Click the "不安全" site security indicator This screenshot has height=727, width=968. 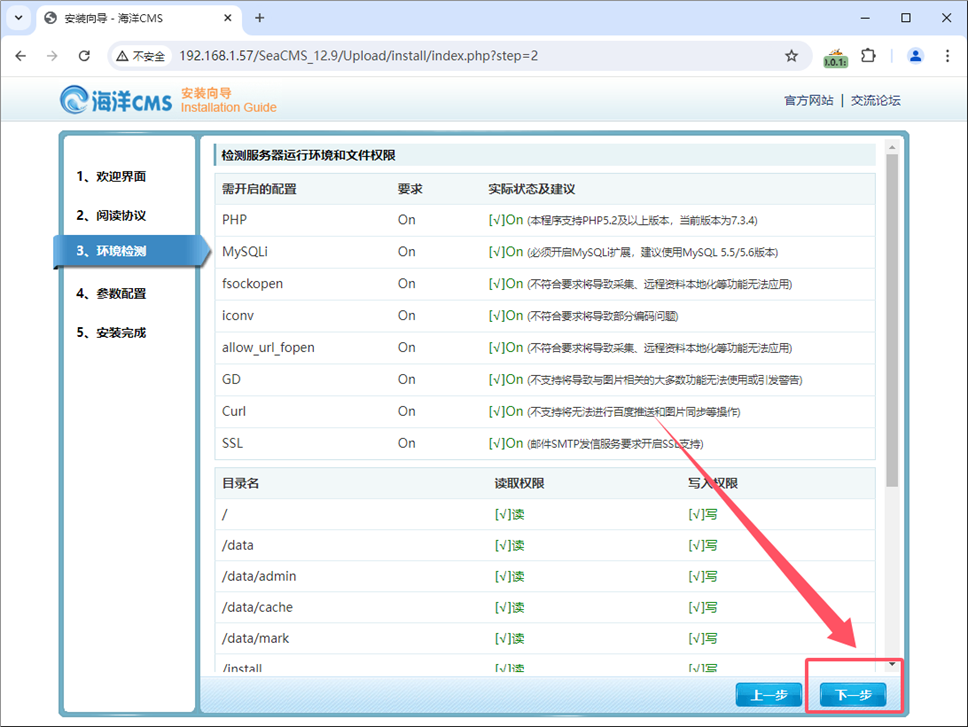(x=141, y=56)
